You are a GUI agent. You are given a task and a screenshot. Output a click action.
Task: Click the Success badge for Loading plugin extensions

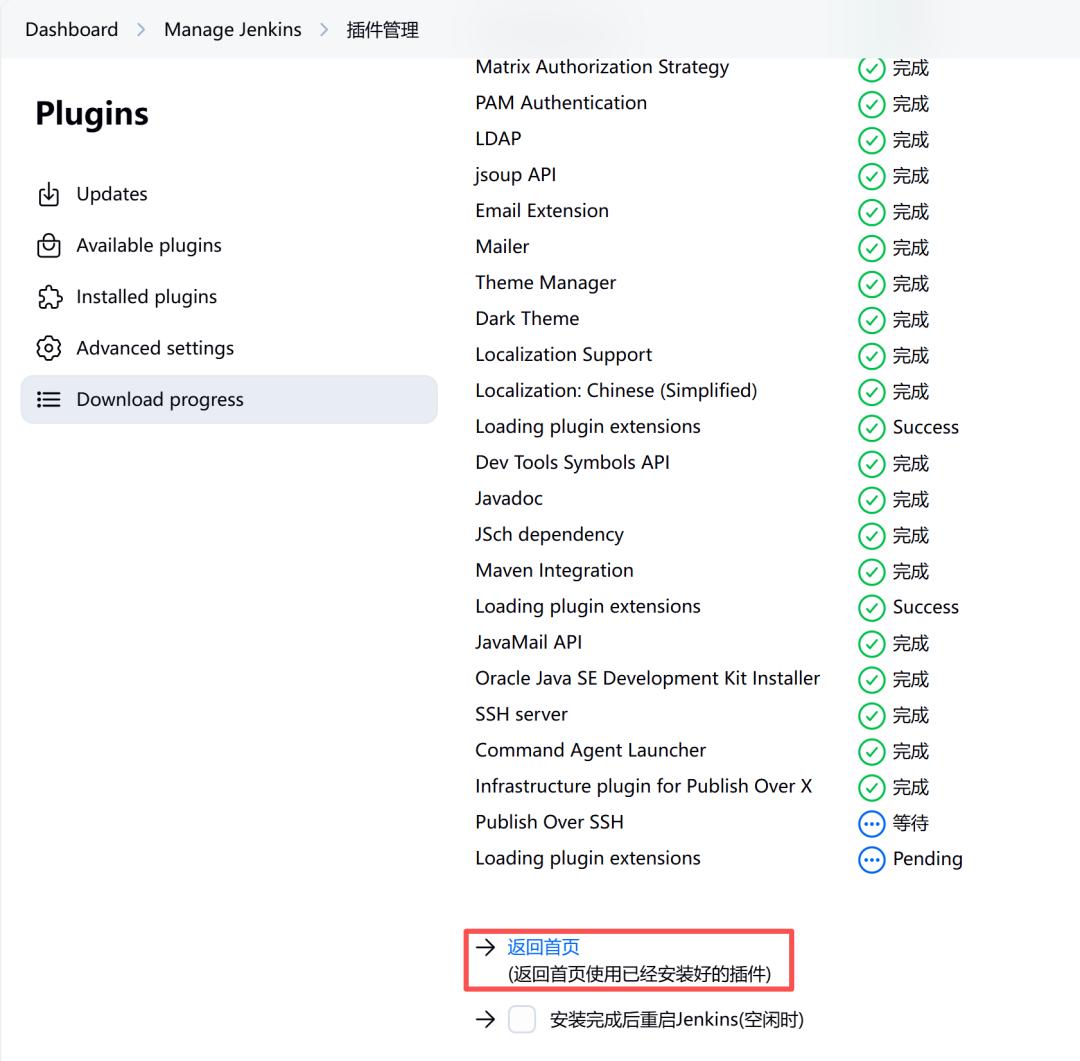tap(871, 427)
